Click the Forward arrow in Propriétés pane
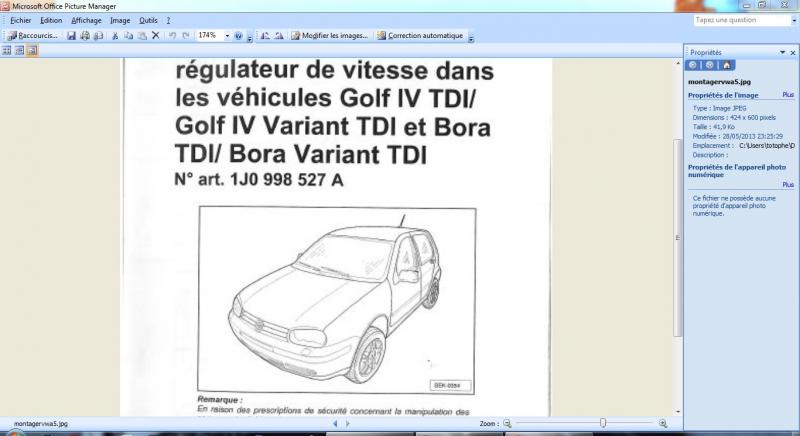The height and width of the screenshot is (436, 800). [x=710, y=65]
